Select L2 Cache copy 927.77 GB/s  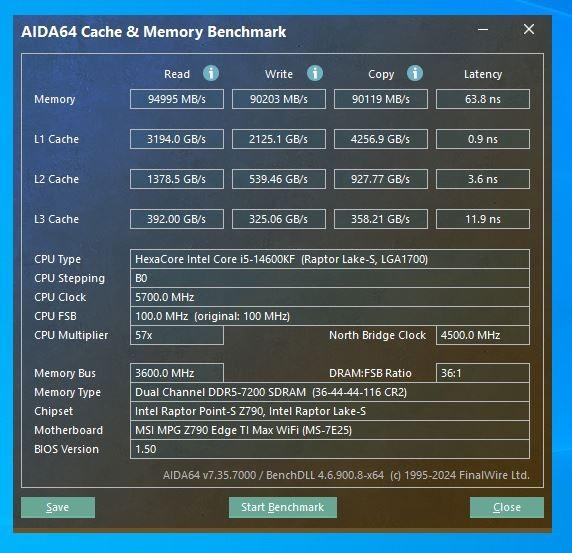point(381,179)
